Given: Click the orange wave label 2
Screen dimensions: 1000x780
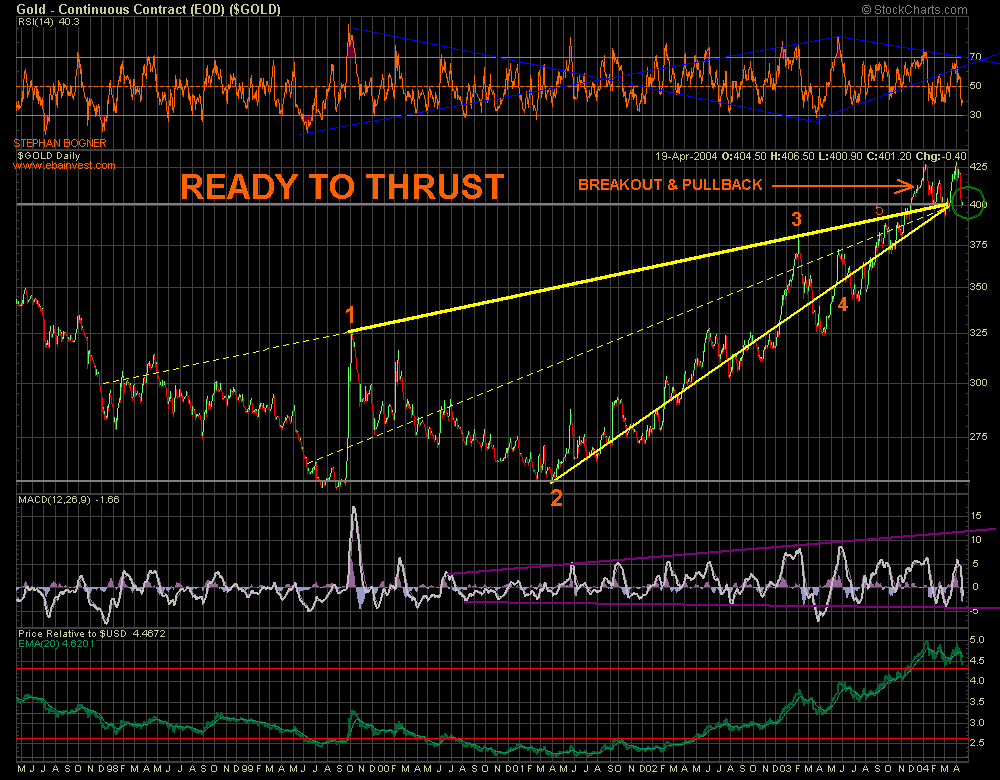Looking at the screenshot, I should tap(557, 498).
